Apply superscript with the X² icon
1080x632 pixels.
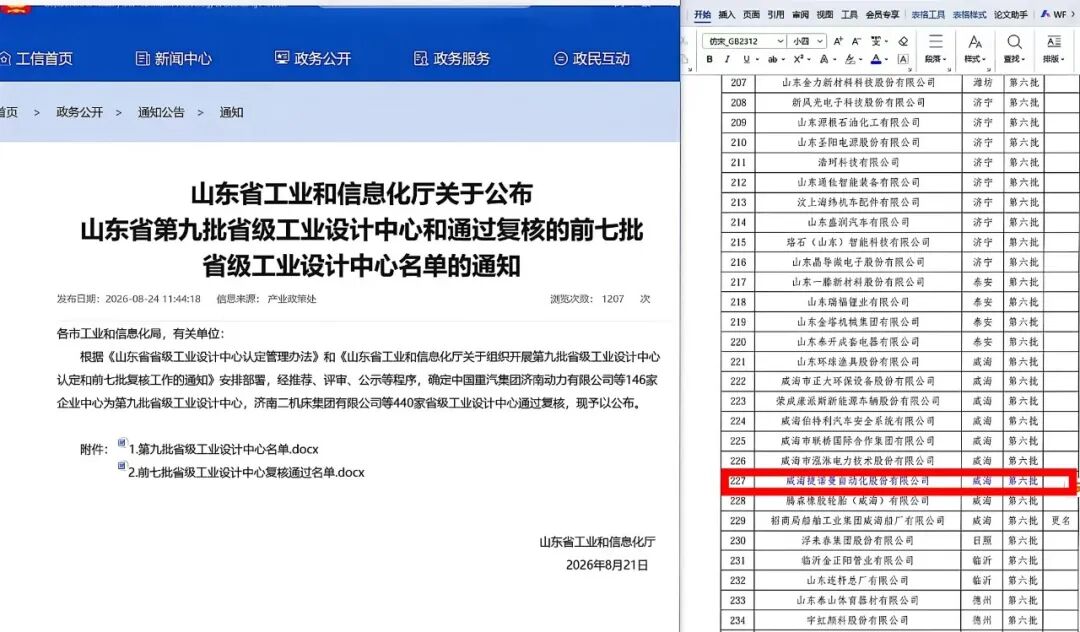[798, 59]
